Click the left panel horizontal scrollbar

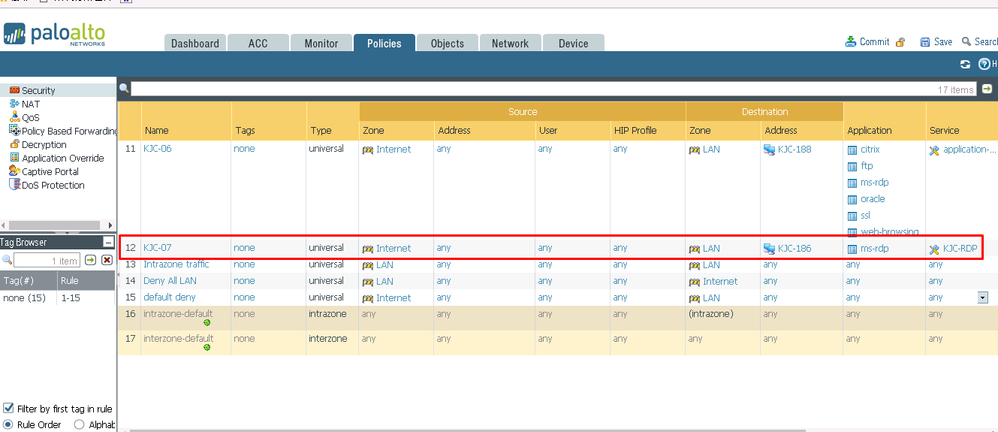(58, 226)
